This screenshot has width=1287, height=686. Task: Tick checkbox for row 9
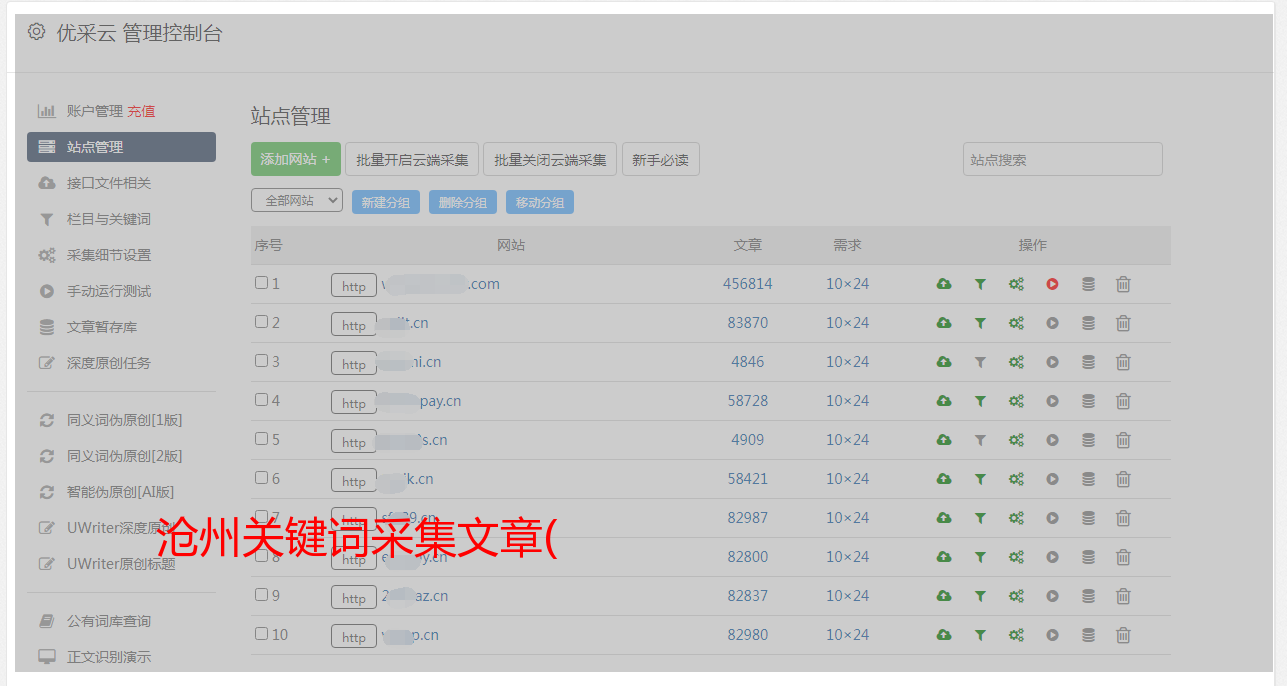pyautogui.click(x=261, y=595)
